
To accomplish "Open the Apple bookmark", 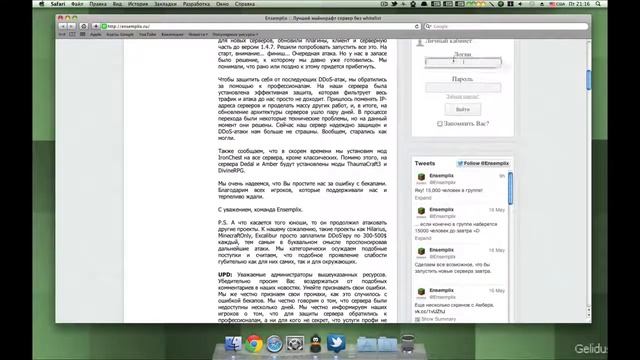I will [x=96, y=35].
